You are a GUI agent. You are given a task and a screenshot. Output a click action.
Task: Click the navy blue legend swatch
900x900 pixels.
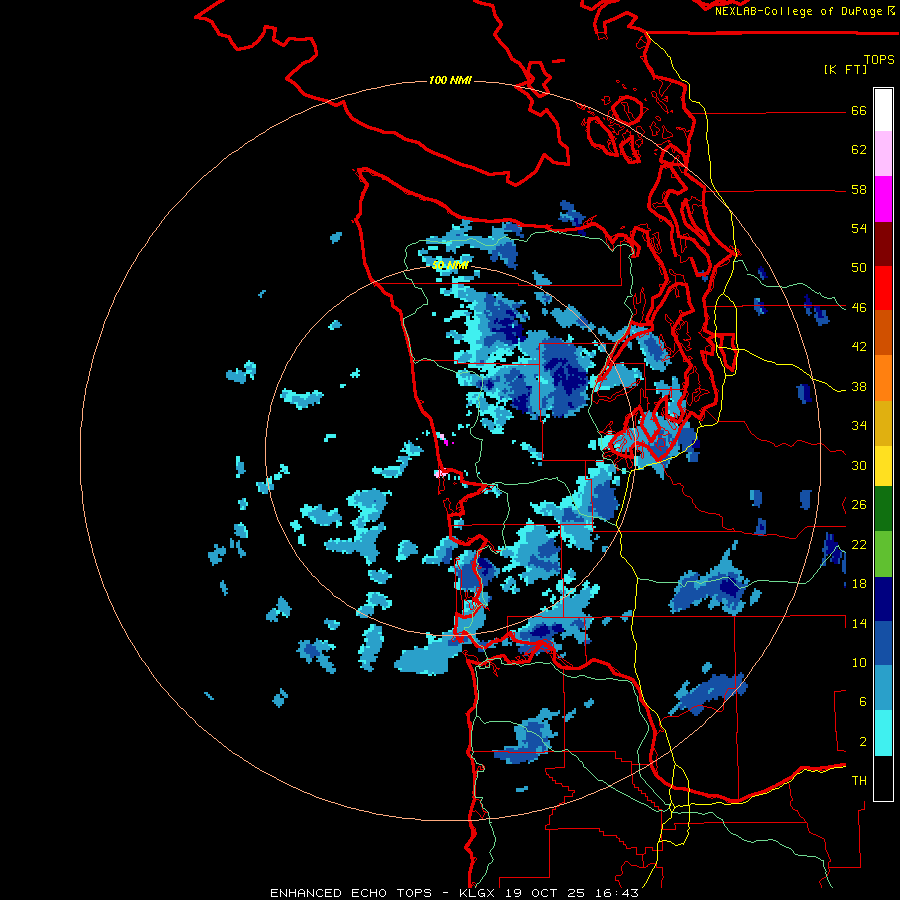click(x=883, y=599)
